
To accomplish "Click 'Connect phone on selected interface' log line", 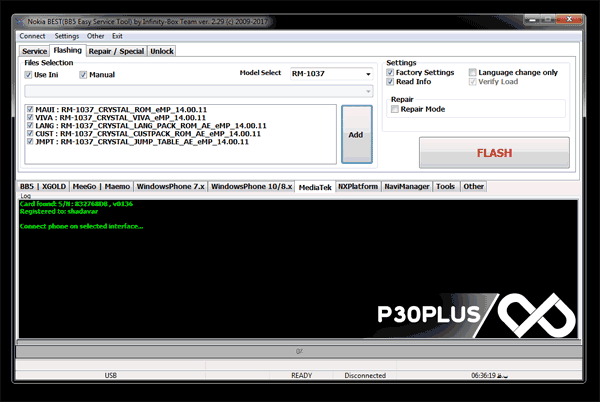I will coord(82,226).
